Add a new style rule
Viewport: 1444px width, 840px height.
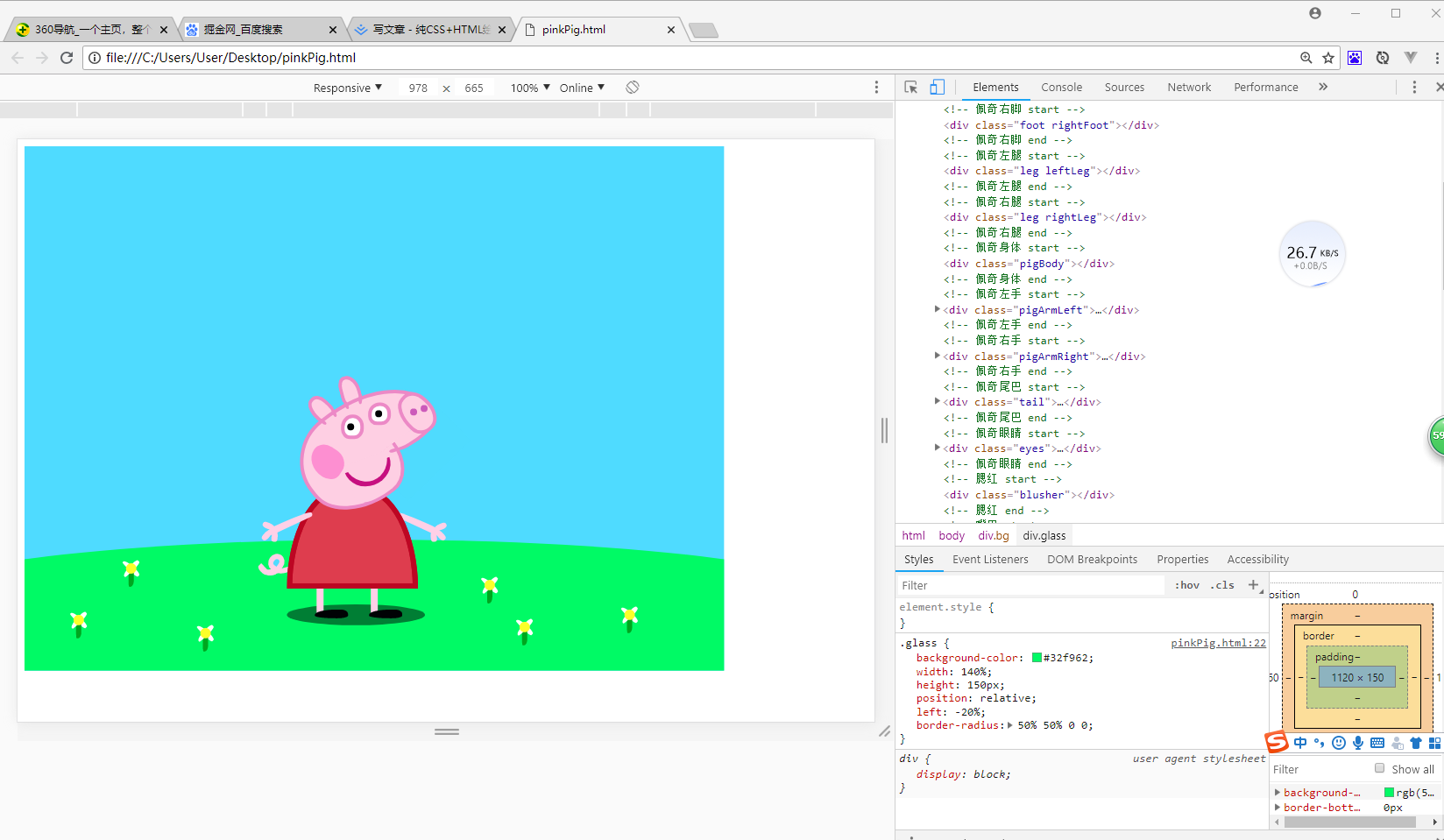(1253, 585)
